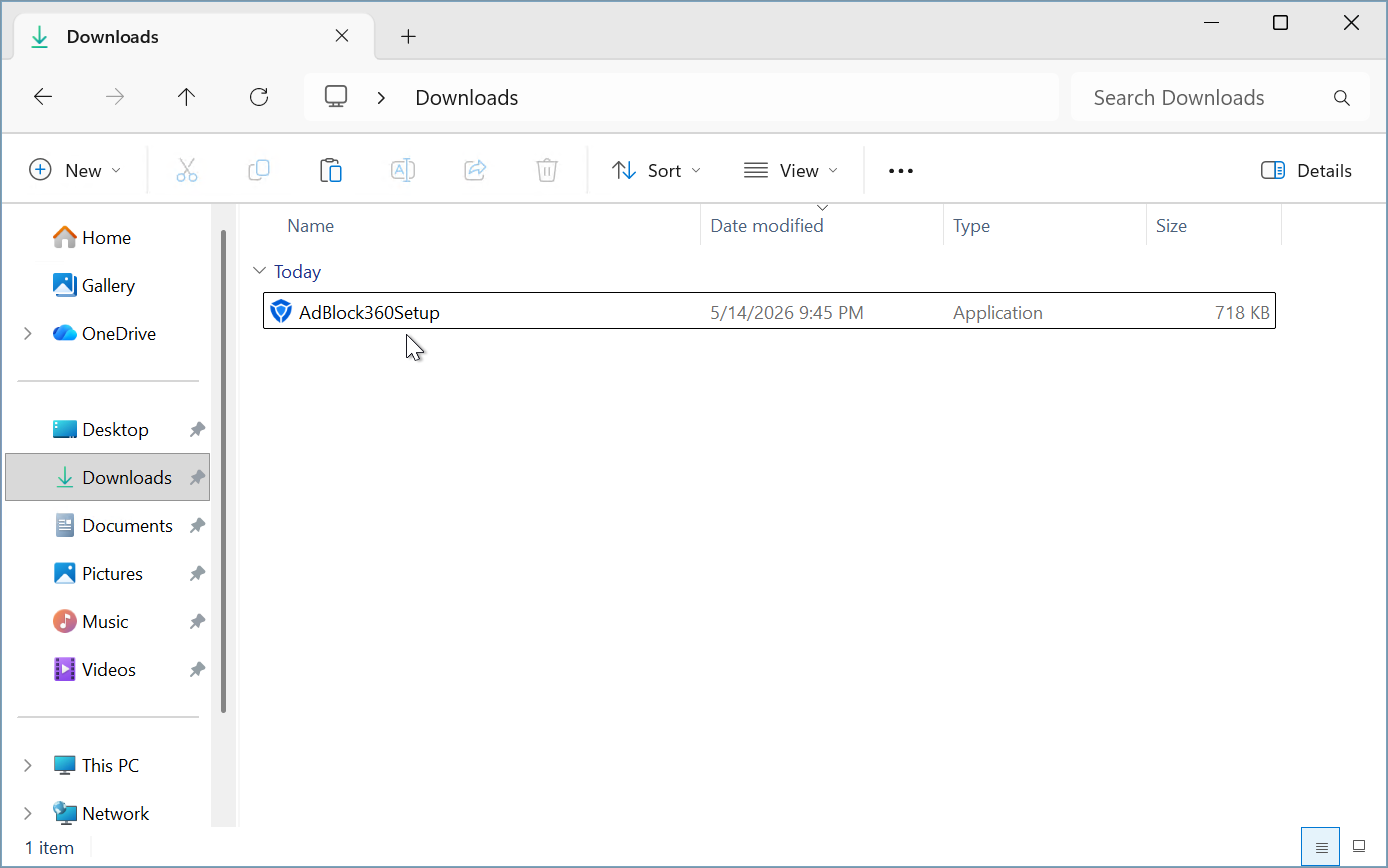
Task: Collapse the Today group
Action: click(x=260, y=271)
